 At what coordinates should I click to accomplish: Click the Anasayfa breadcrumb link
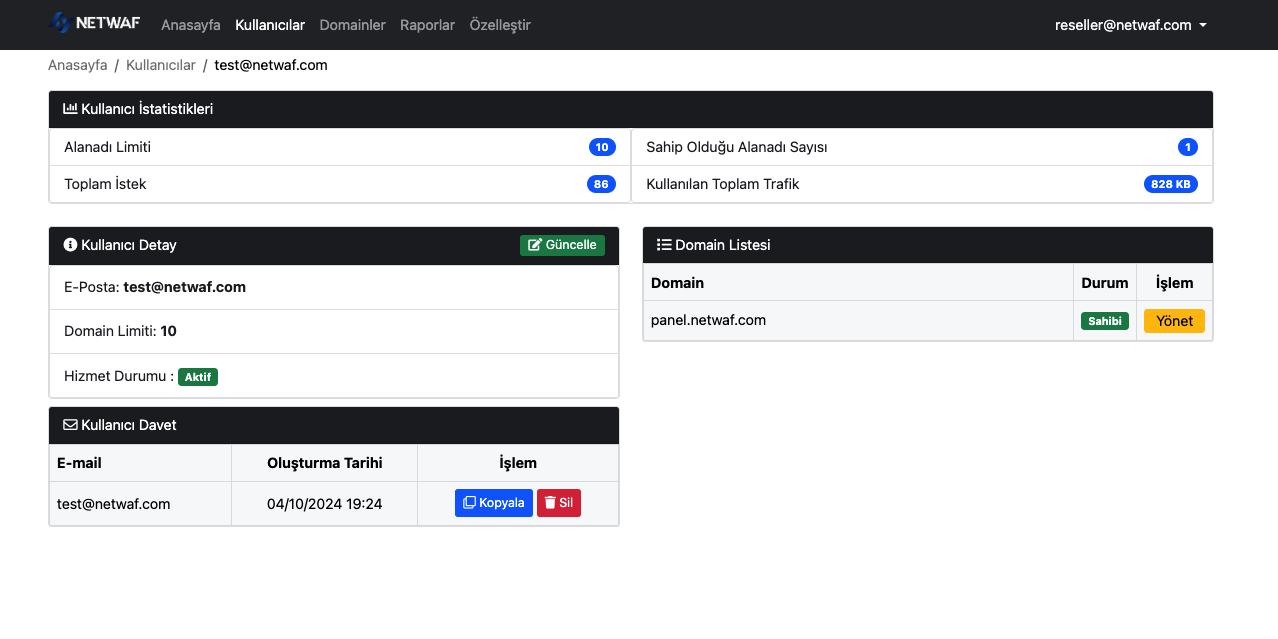[78, 65]
